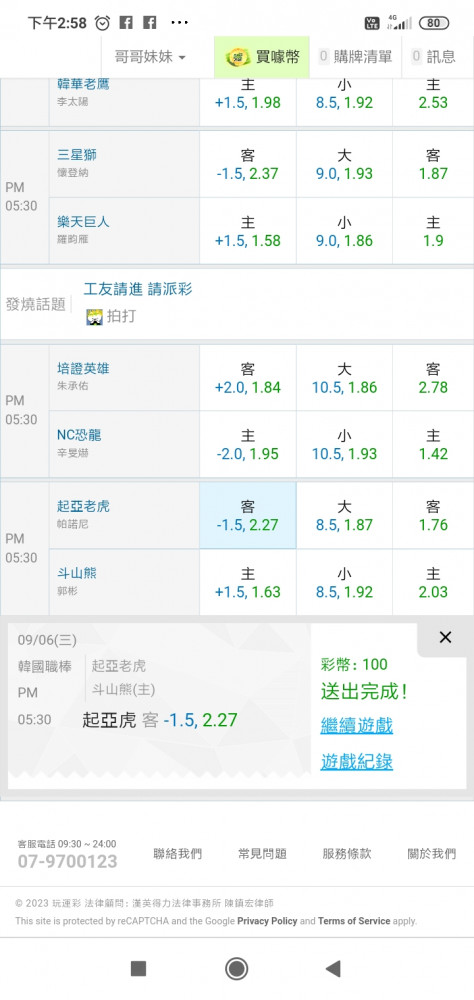The width and height of the screenshot is (474, 1000).
Task: Click the 拍打 user avatar icon
Action: click(94, 316)
